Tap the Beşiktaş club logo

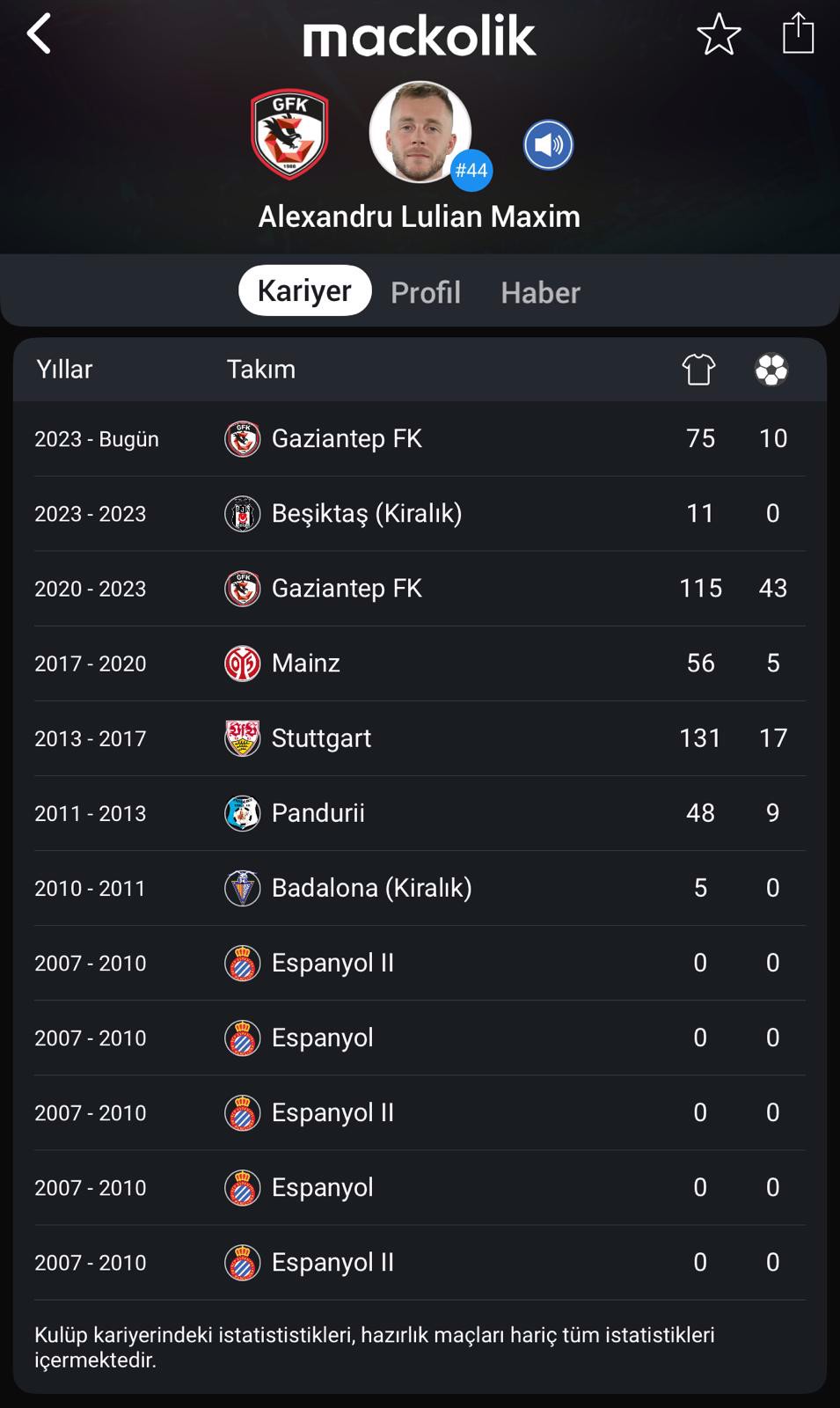tap(242, 514)
